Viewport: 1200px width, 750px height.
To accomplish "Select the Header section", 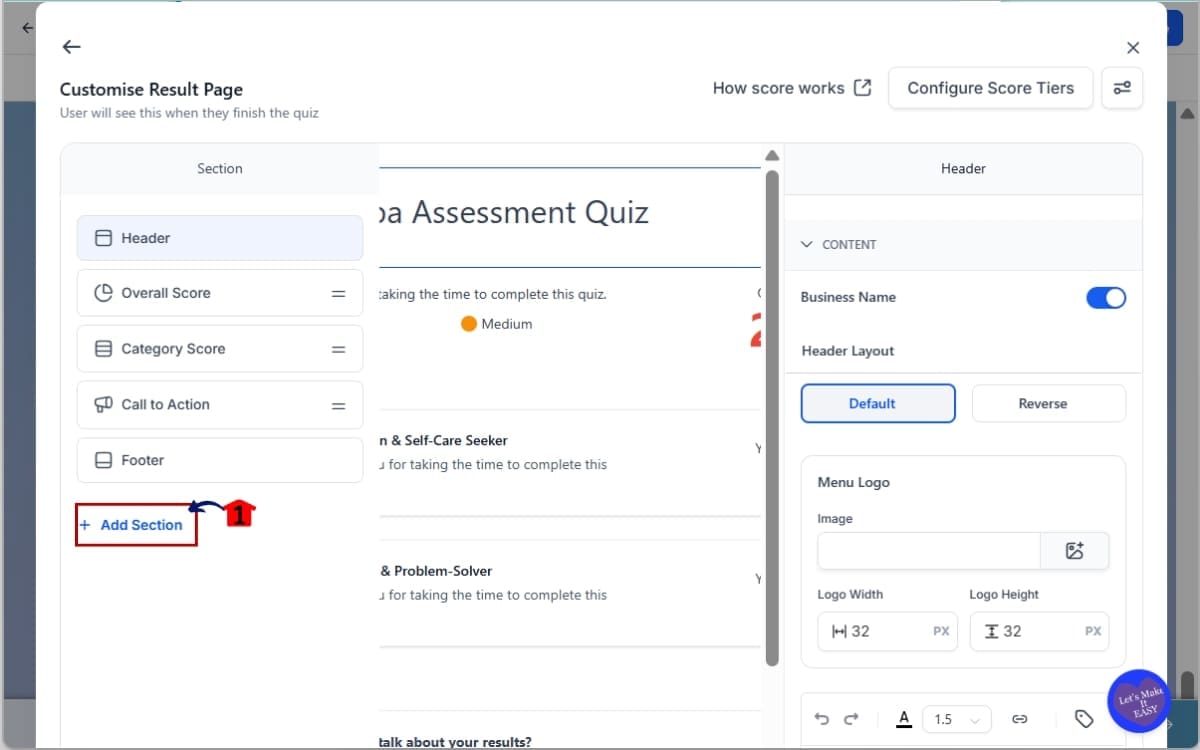I will coord(220,238).
